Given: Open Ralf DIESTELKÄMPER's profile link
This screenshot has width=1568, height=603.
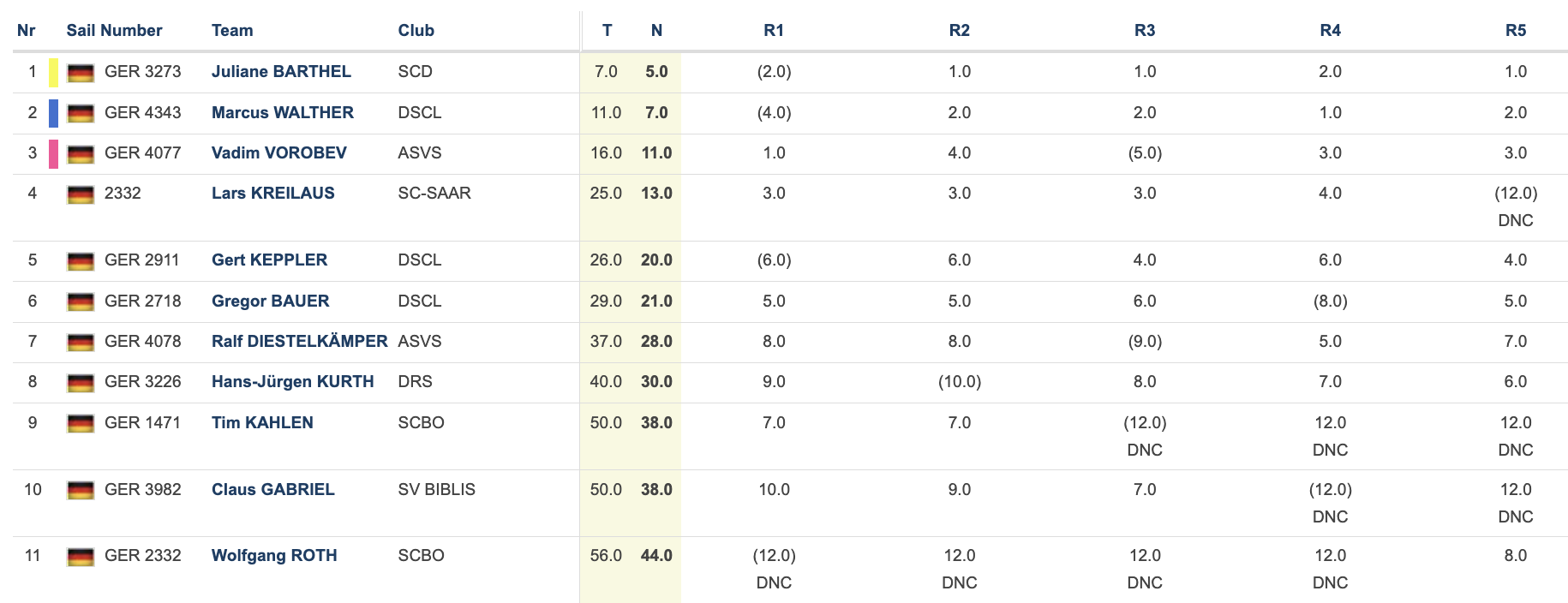Looking at the screenshot, I should (x=300, y=341).
